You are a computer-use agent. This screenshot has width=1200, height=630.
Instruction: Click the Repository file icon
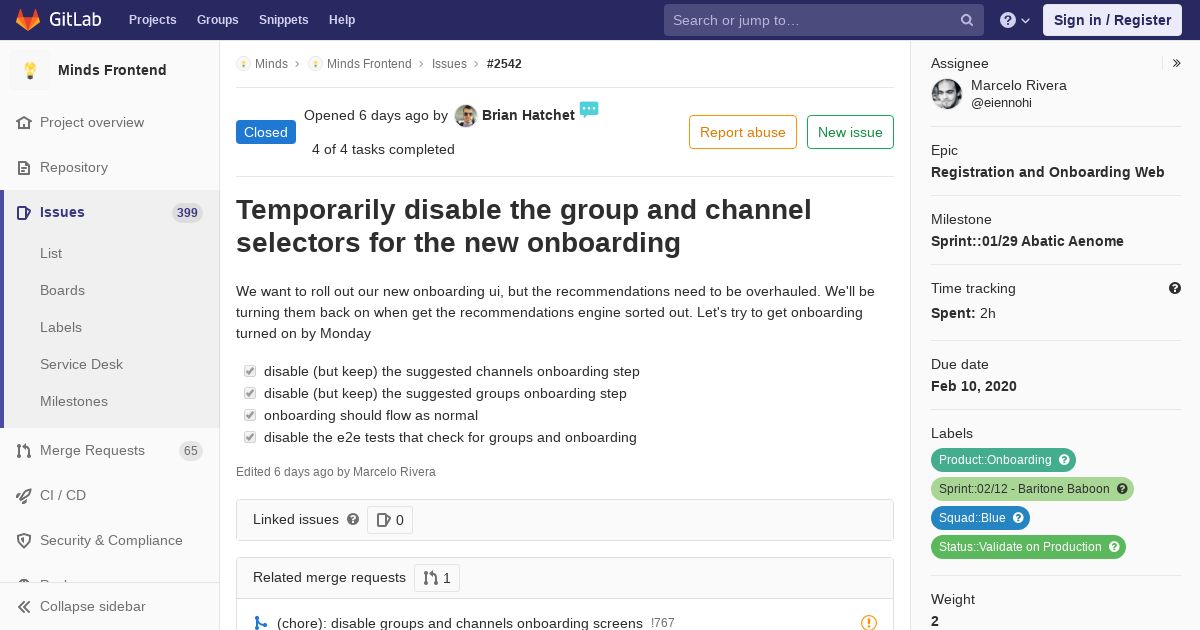[24, 167]
